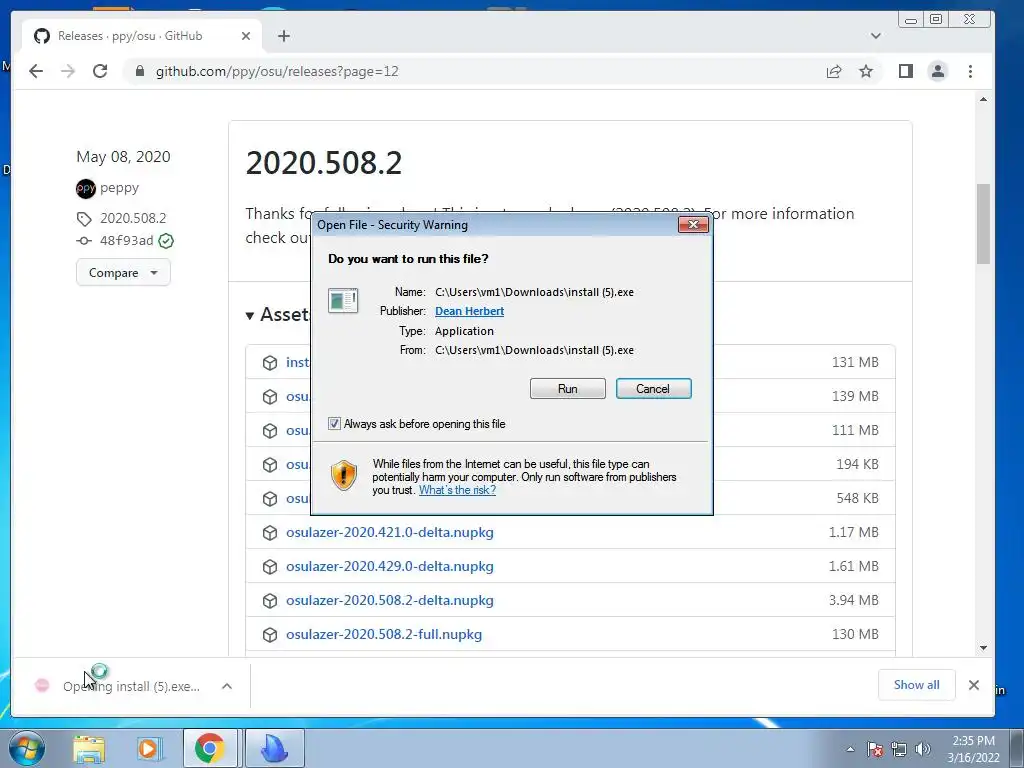This screenshot has width=1024, height=768.
Task: Click the page vertical scrollbar thumb
Action: point(983,224)
